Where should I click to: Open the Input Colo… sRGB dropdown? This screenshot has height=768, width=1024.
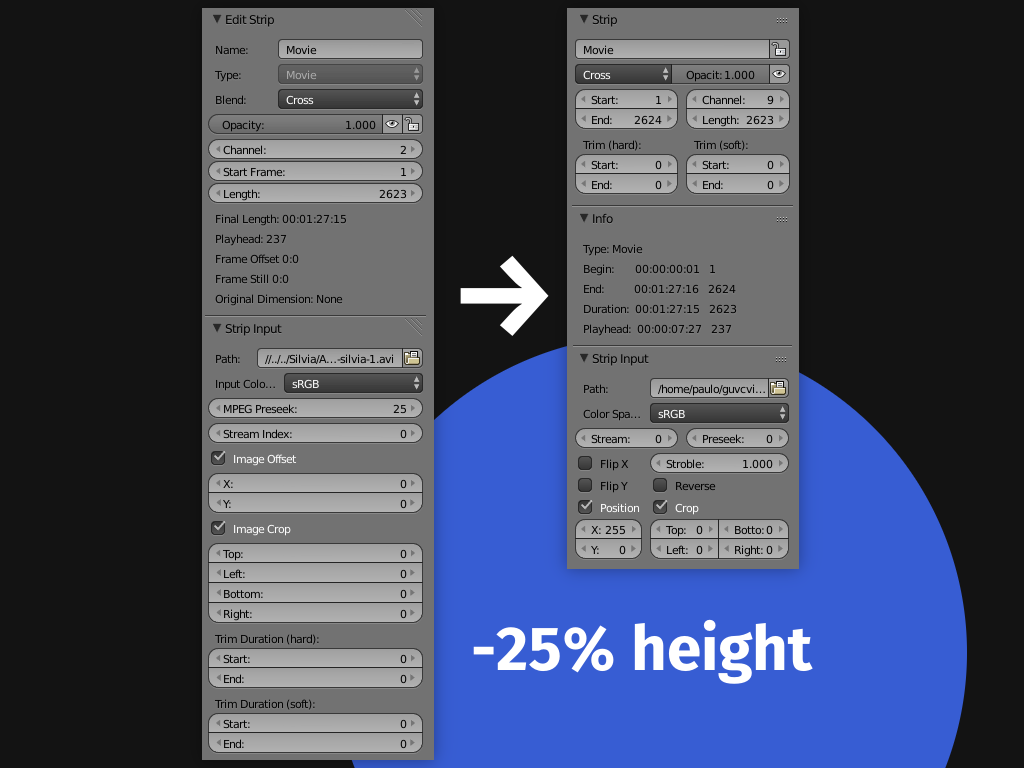[353, 383]
